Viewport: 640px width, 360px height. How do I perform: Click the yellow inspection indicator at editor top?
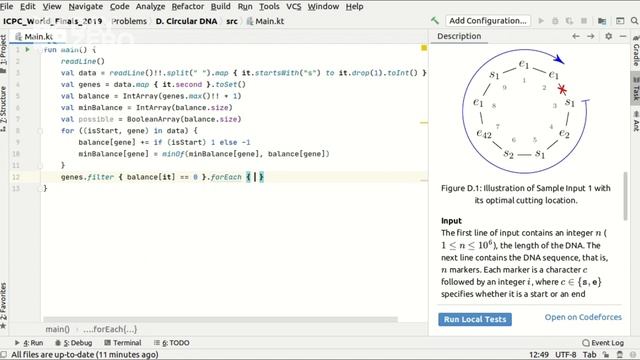[x=424, y=48]
